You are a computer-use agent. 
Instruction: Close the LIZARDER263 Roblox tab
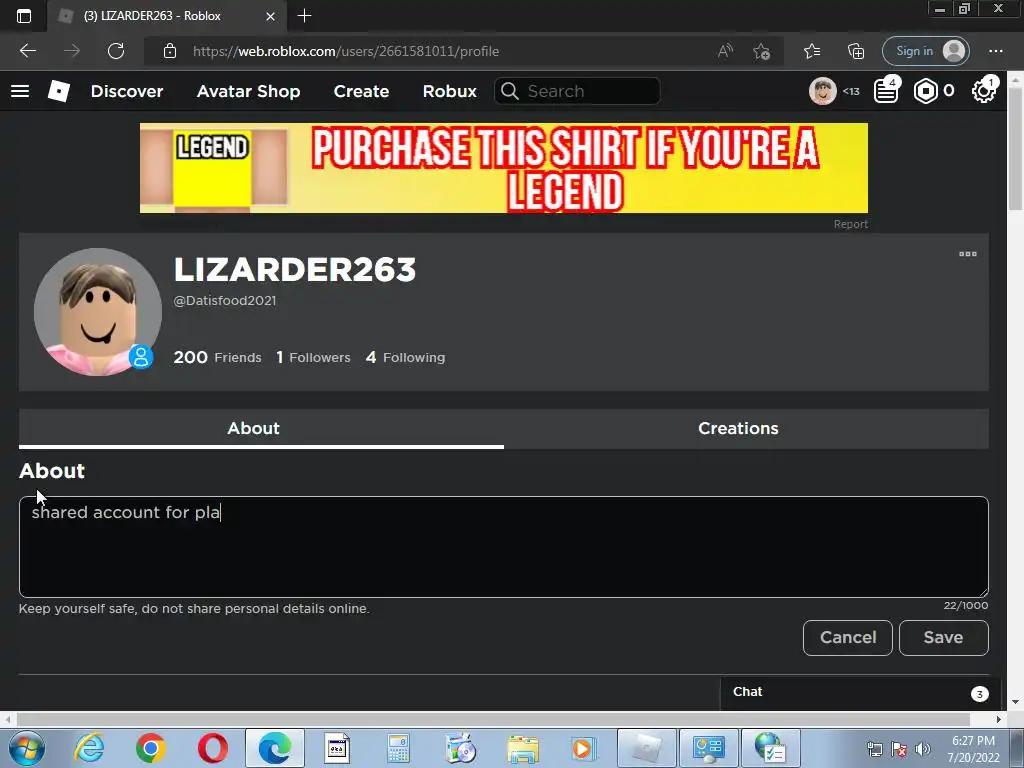pyautogui.click(x=270, y=16)
